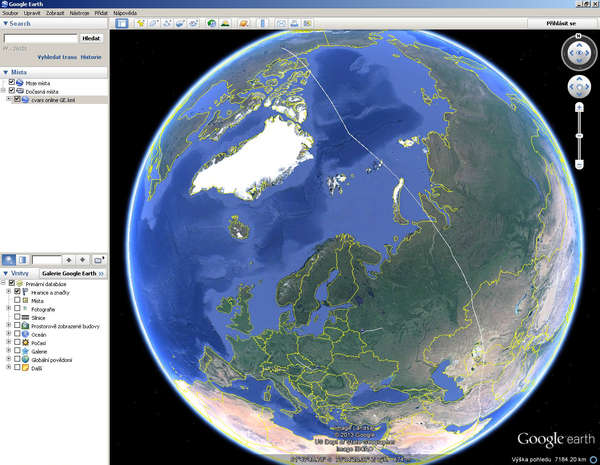
Task: Enable the Oceán layer checkbox
Action: (17, 334)
